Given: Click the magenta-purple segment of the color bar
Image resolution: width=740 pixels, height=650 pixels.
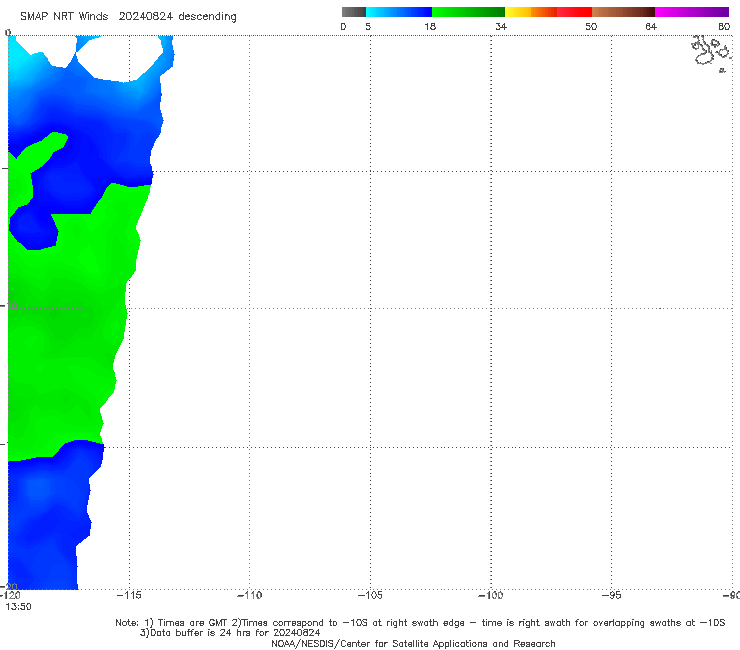Looking at the screenshot, I should (x=692, y=12).
